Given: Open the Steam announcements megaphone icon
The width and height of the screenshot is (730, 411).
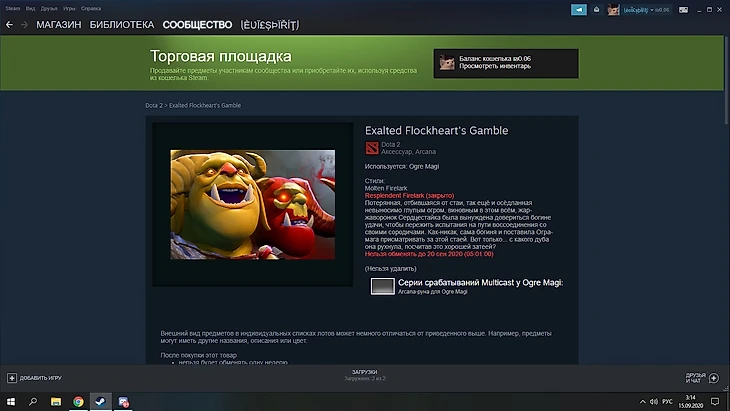Looking at the screenshot, I should 579,10.
